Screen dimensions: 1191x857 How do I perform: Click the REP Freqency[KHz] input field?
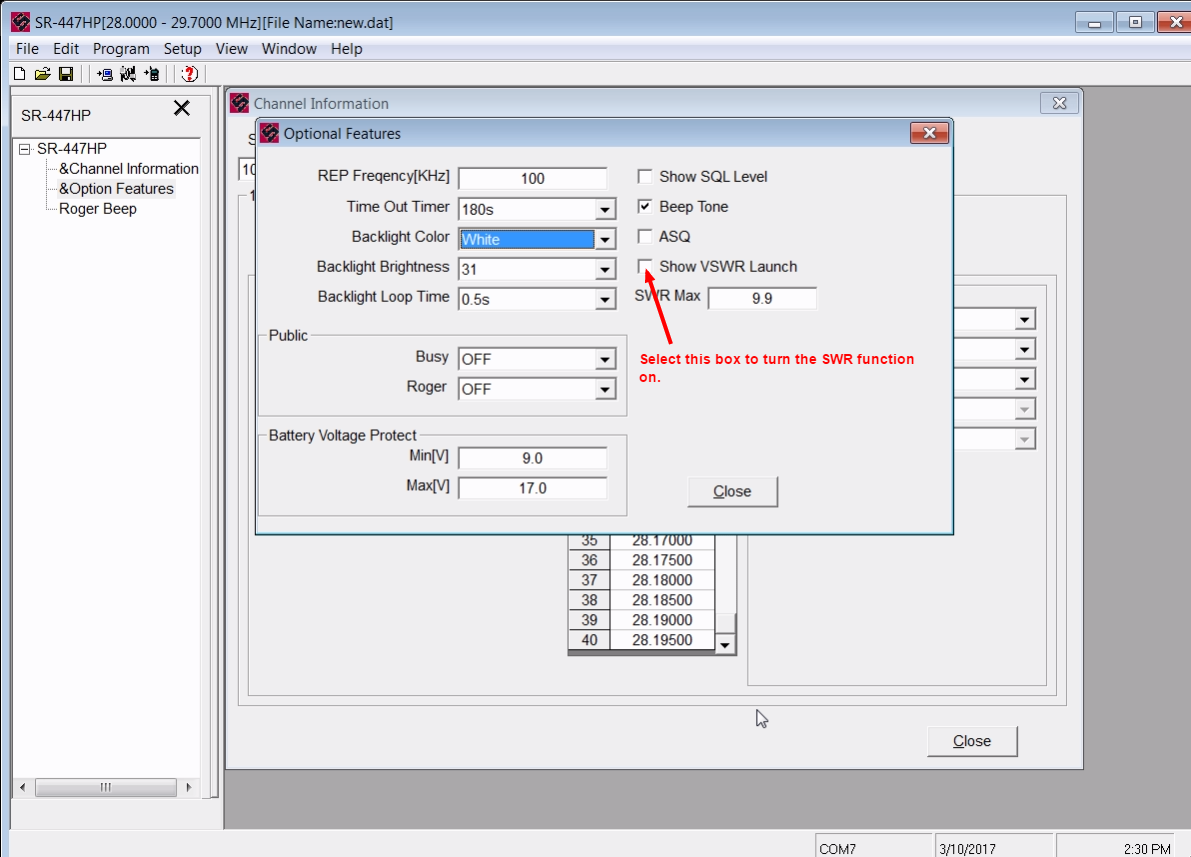pos(532,178)
